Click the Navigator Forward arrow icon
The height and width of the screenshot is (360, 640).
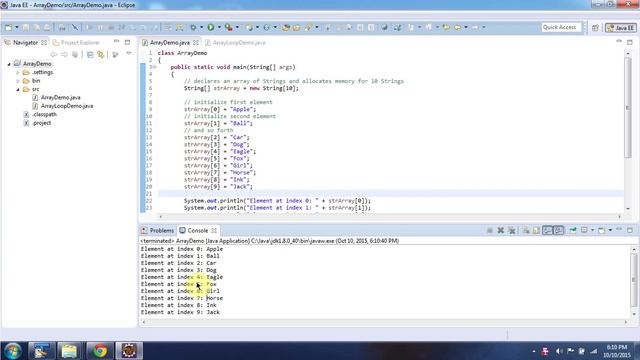pos(64,54)
